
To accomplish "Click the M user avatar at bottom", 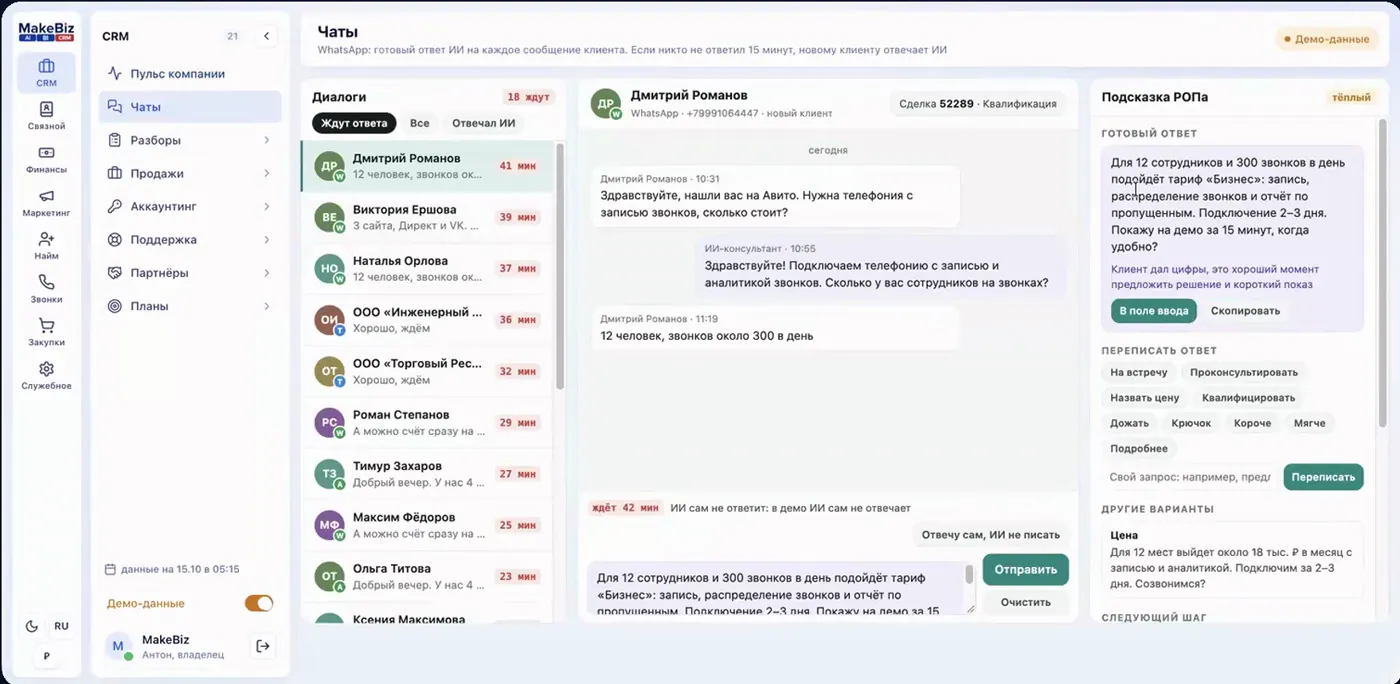I will (x=118, y=647).
